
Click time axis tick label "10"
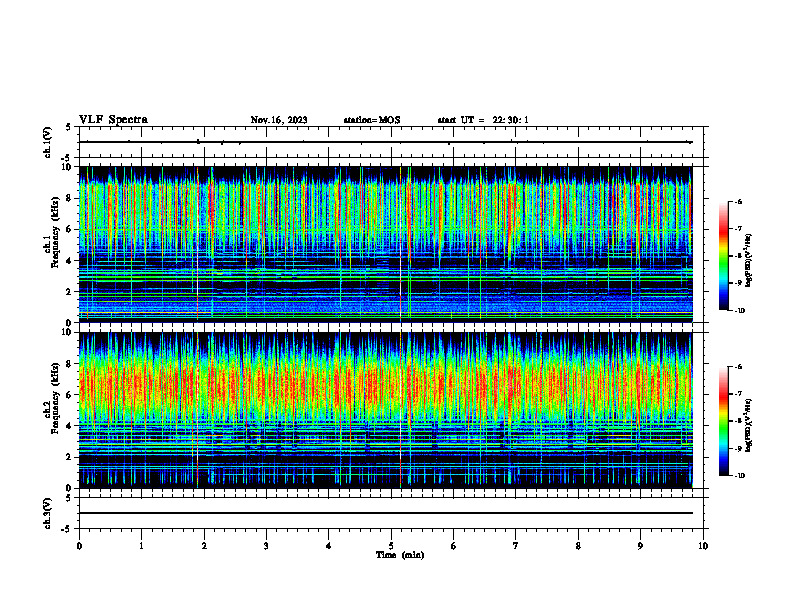point(703,546)
